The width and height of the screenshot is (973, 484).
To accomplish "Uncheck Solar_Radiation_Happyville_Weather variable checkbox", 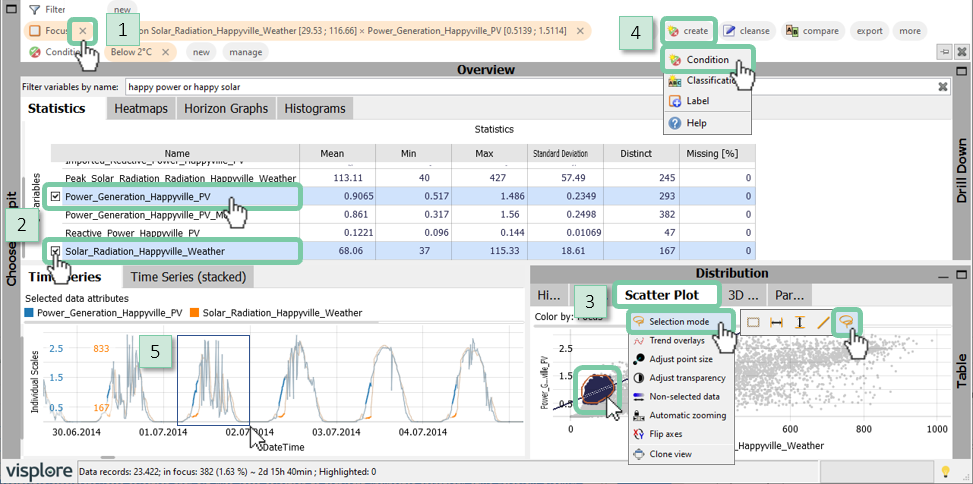I will pos(56,251).
